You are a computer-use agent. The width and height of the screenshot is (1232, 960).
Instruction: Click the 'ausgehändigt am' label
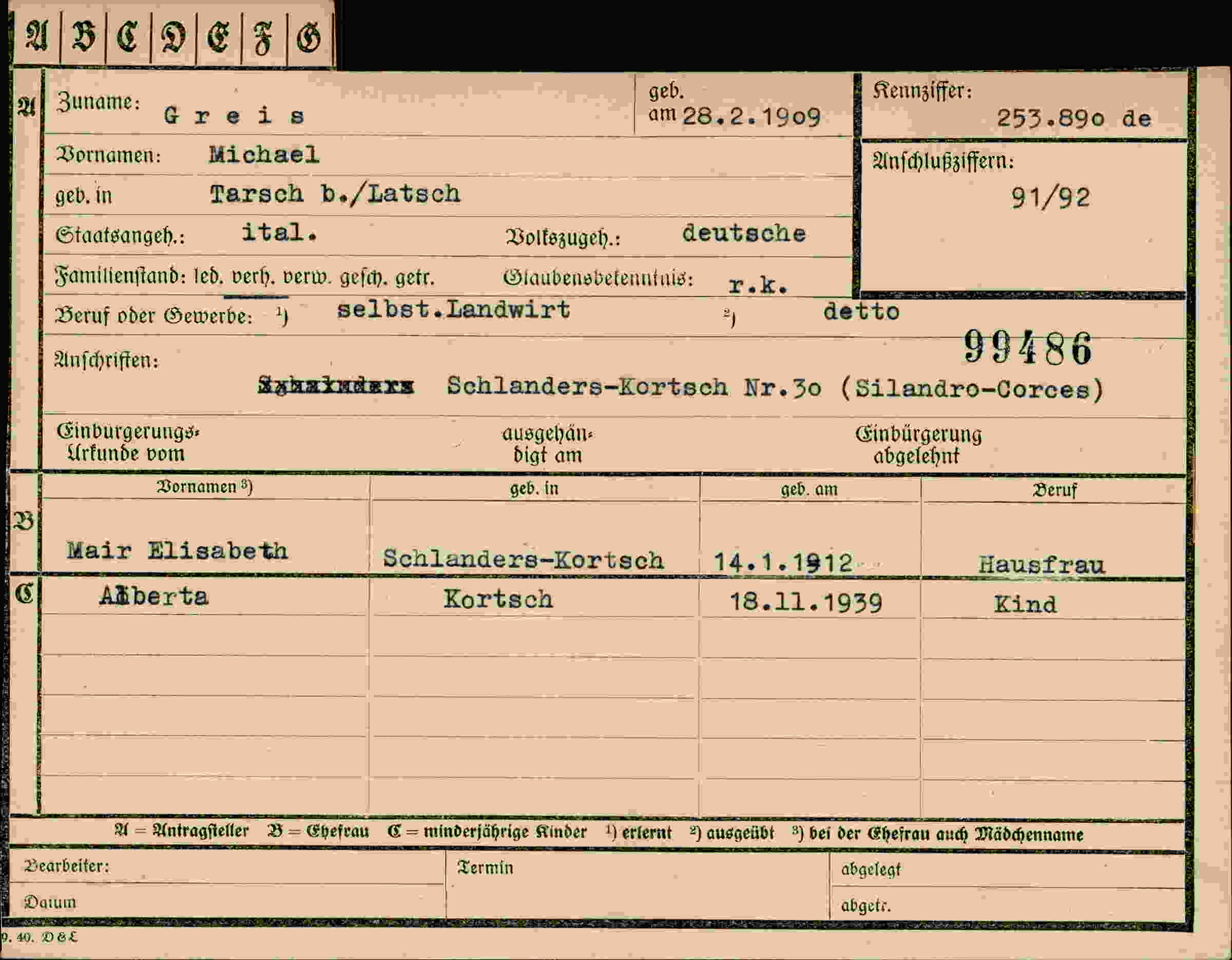pyautogui.click(x=547, y=445)
